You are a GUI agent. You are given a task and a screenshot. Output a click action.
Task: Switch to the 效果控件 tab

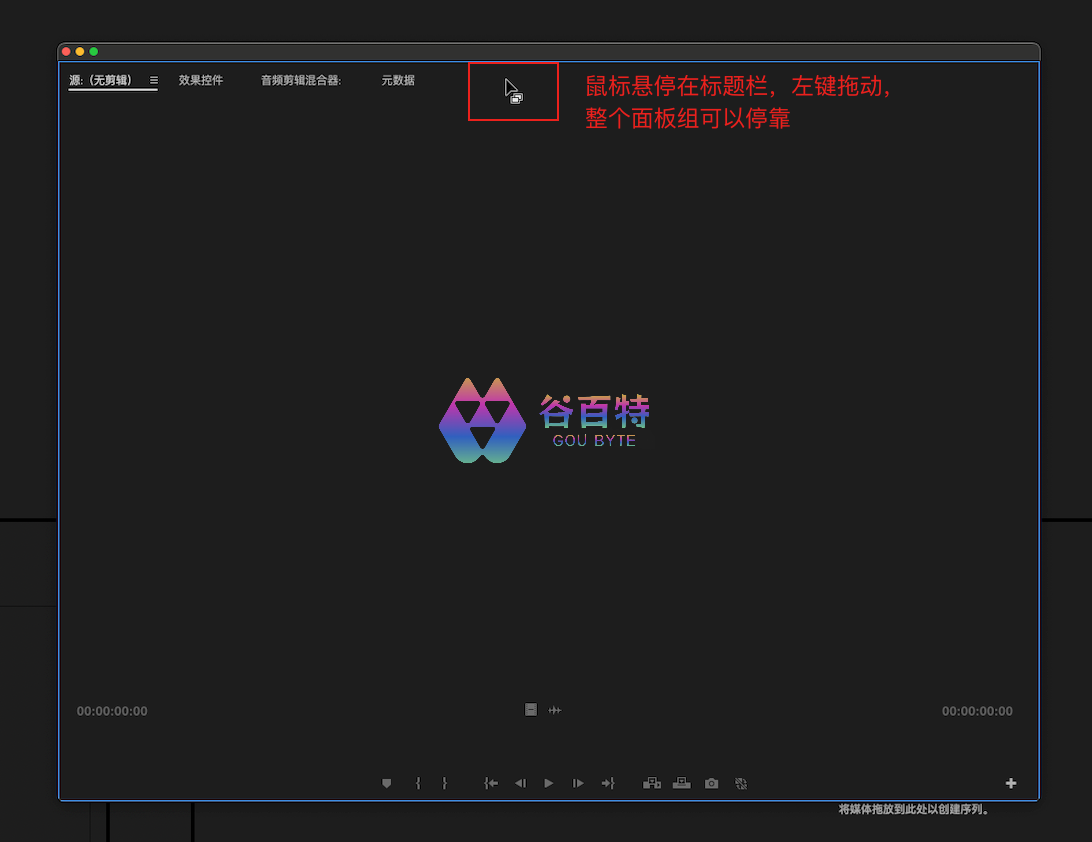[x=201, y=80]
